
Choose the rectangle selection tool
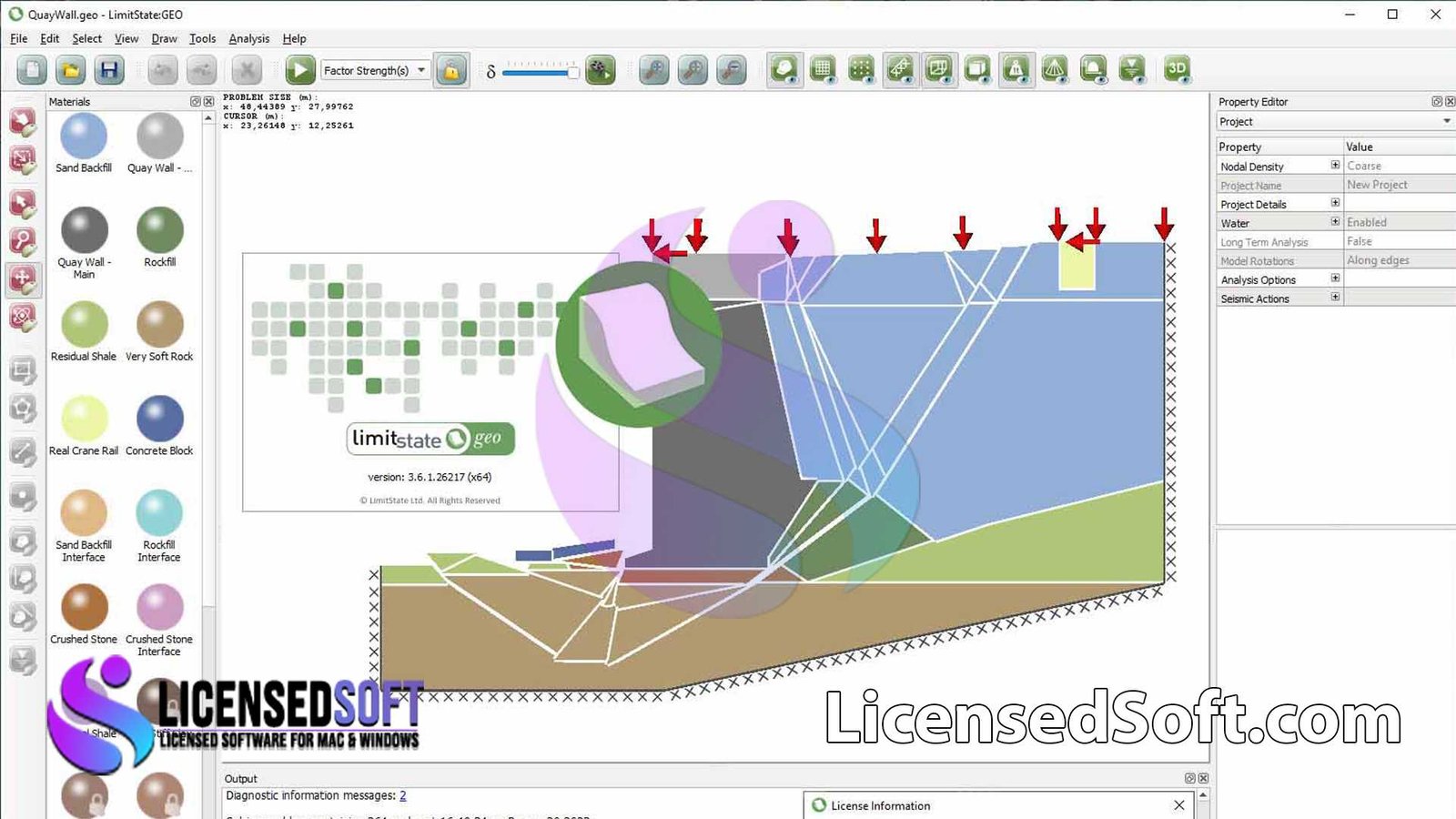pos(23,160)
